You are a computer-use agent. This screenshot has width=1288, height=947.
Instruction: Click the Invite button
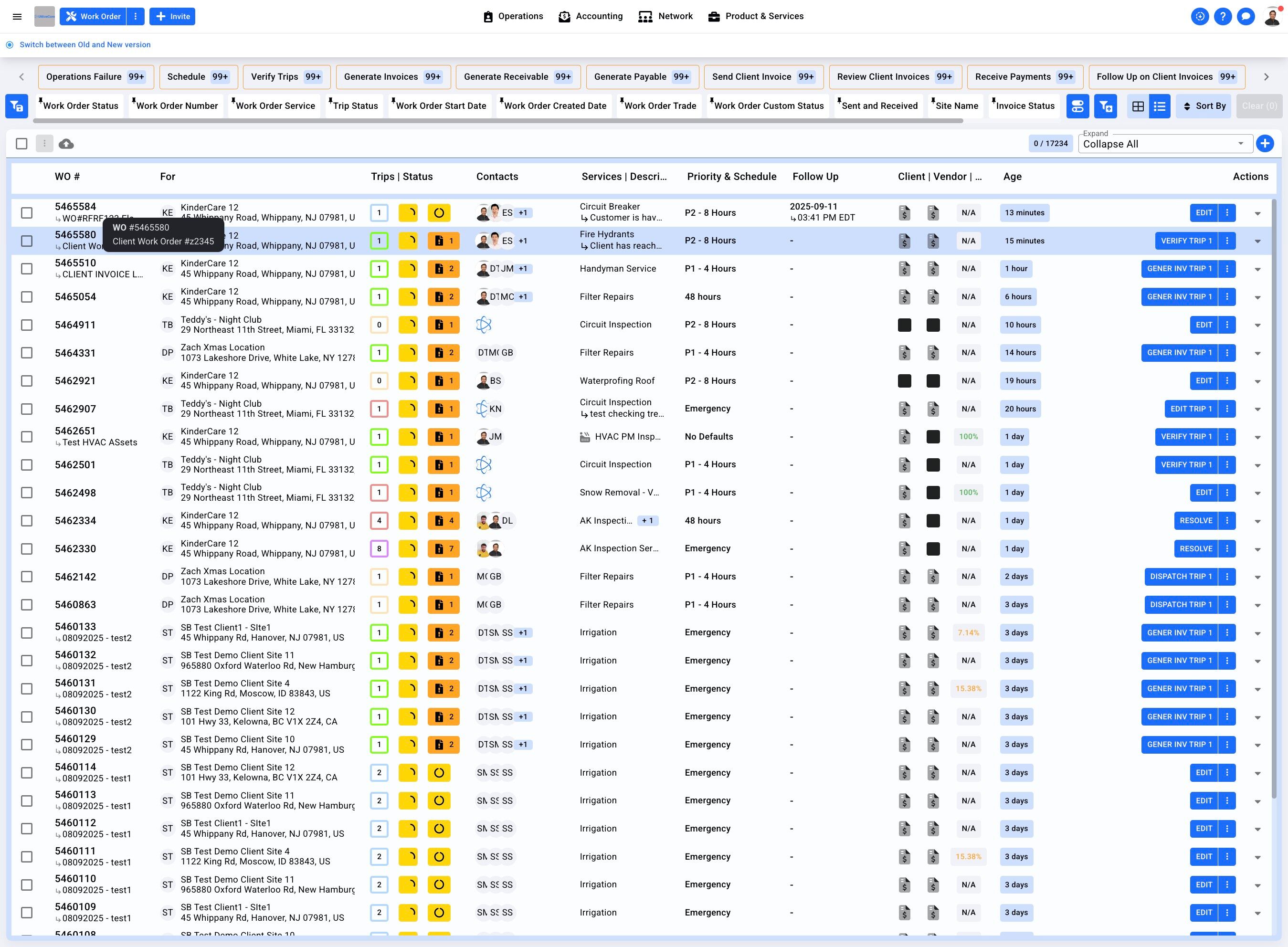pyautogui.click(x=172, y=17)
